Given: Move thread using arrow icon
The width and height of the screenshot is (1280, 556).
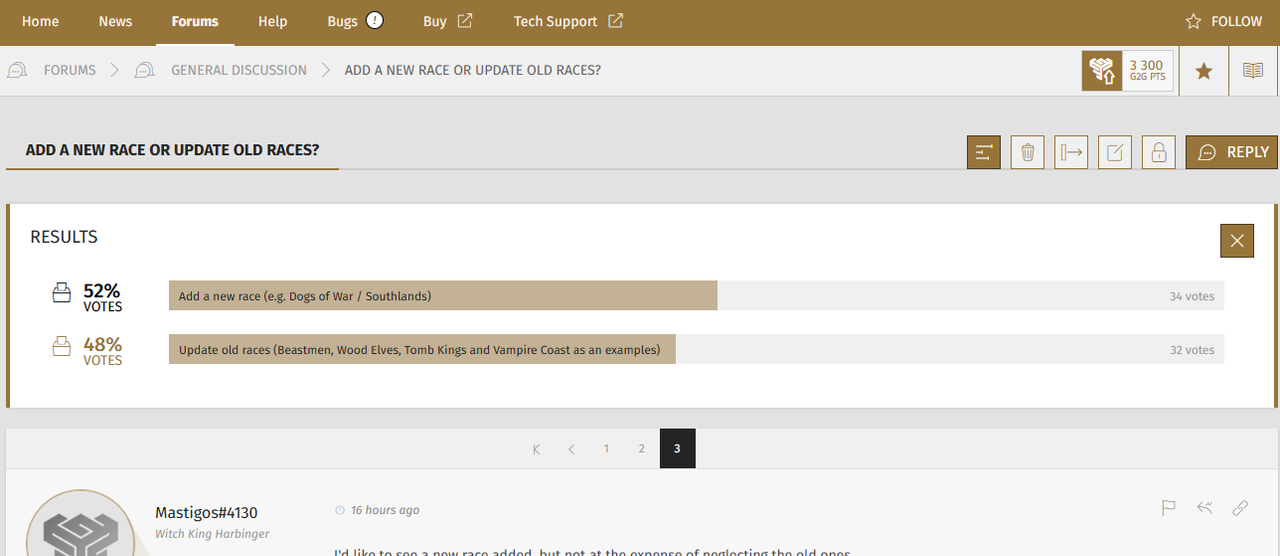Looking at the screenshot, I should pyautogui.click(x=1071, y=152).
